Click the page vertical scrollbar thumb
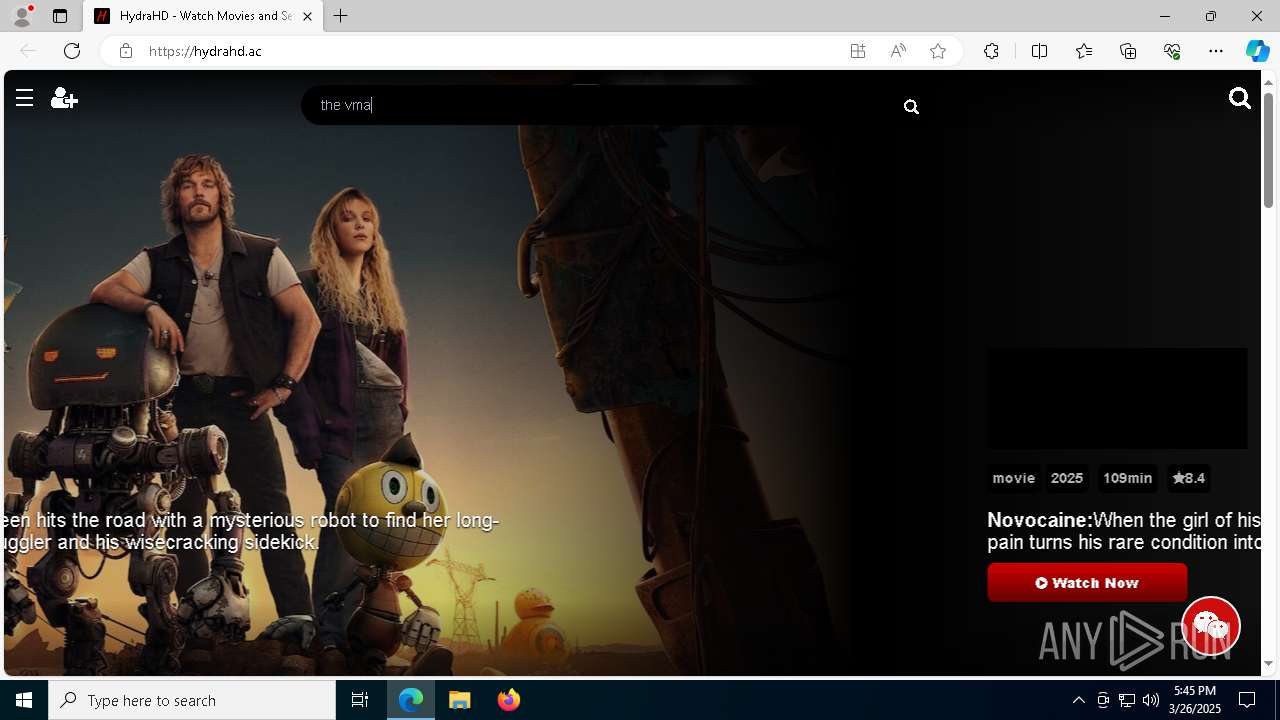This screenshot has height=720, width=1280. pyautogui.click(x=1269, y=150)
